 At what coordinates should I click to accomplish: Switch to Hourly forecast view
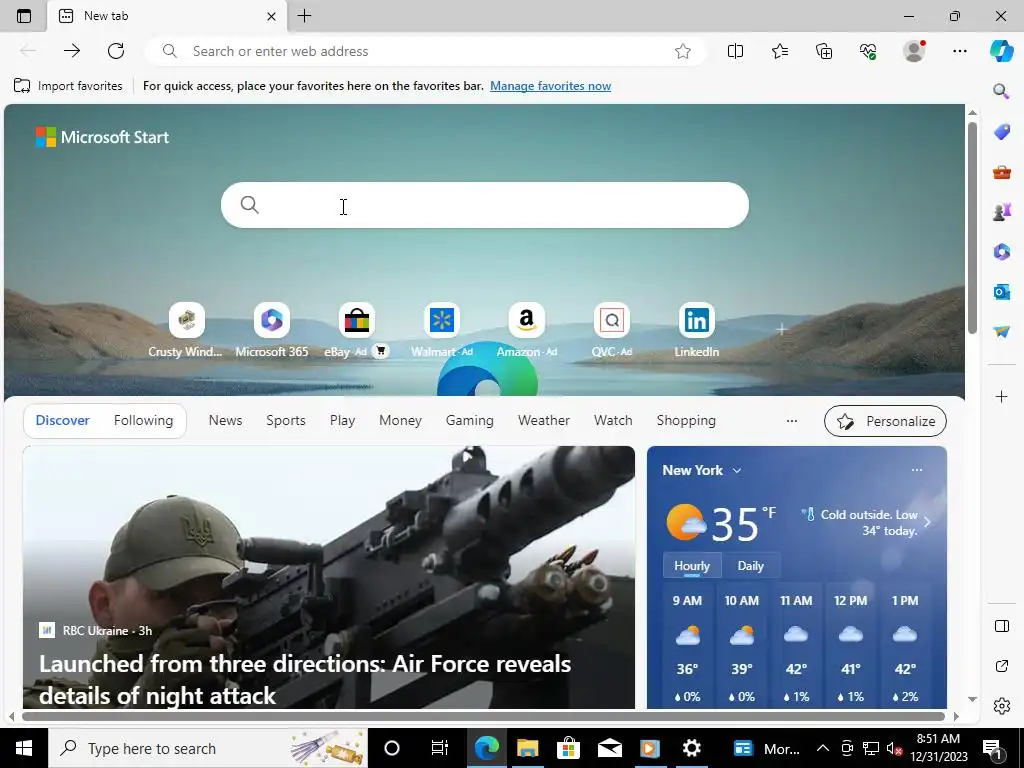pos(692,566)
